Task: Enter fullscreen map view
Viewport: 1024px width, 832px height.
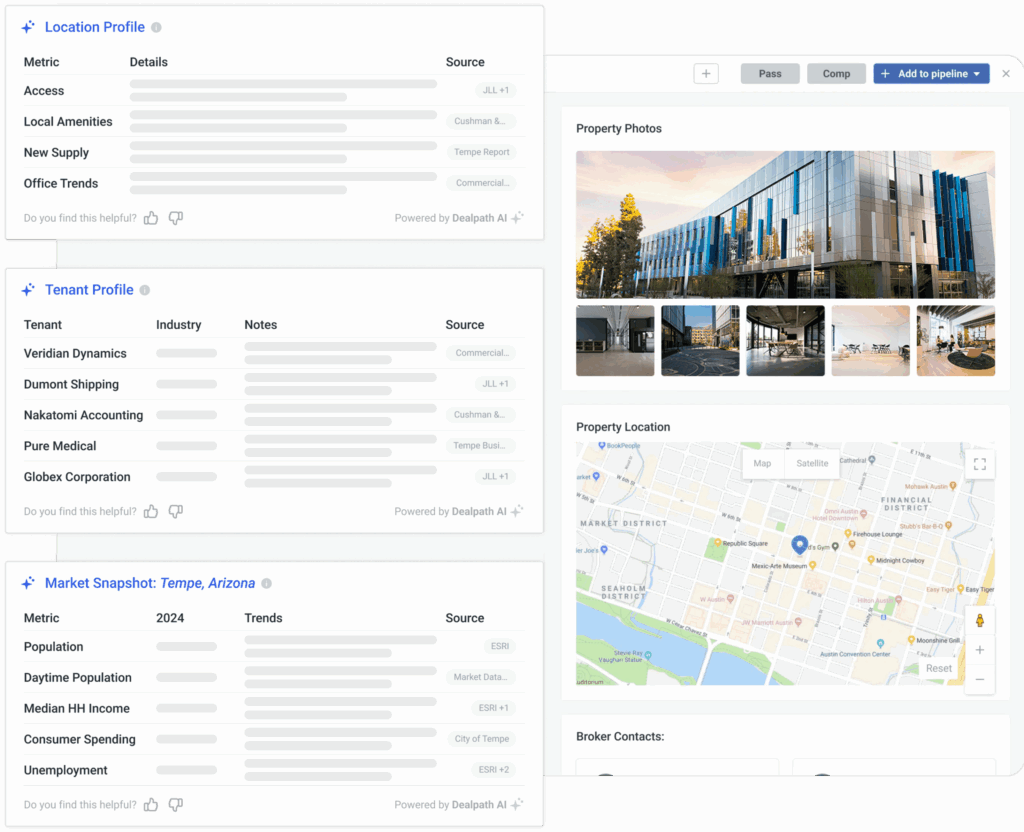Action: pos(979,464)
